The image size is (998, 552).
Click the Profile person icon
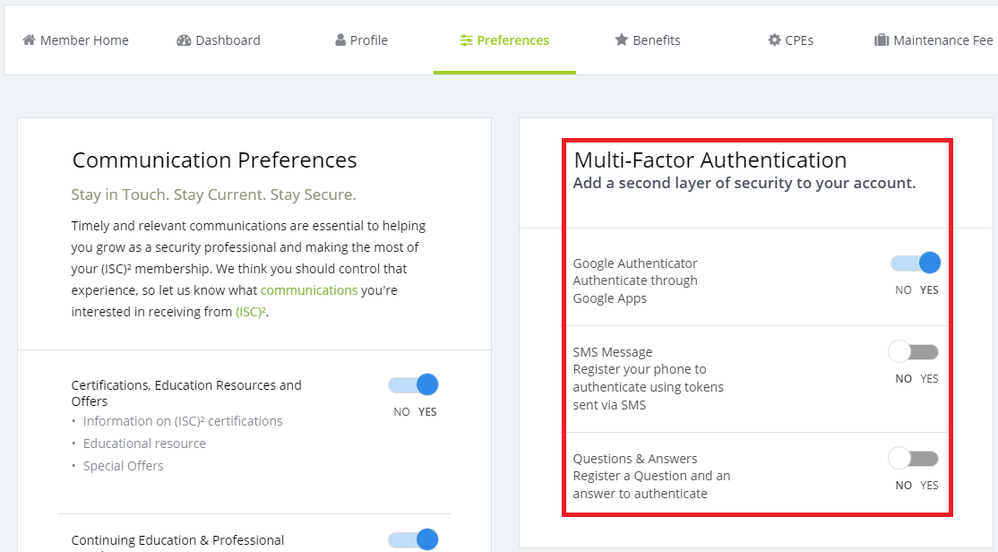click(340, 41)
